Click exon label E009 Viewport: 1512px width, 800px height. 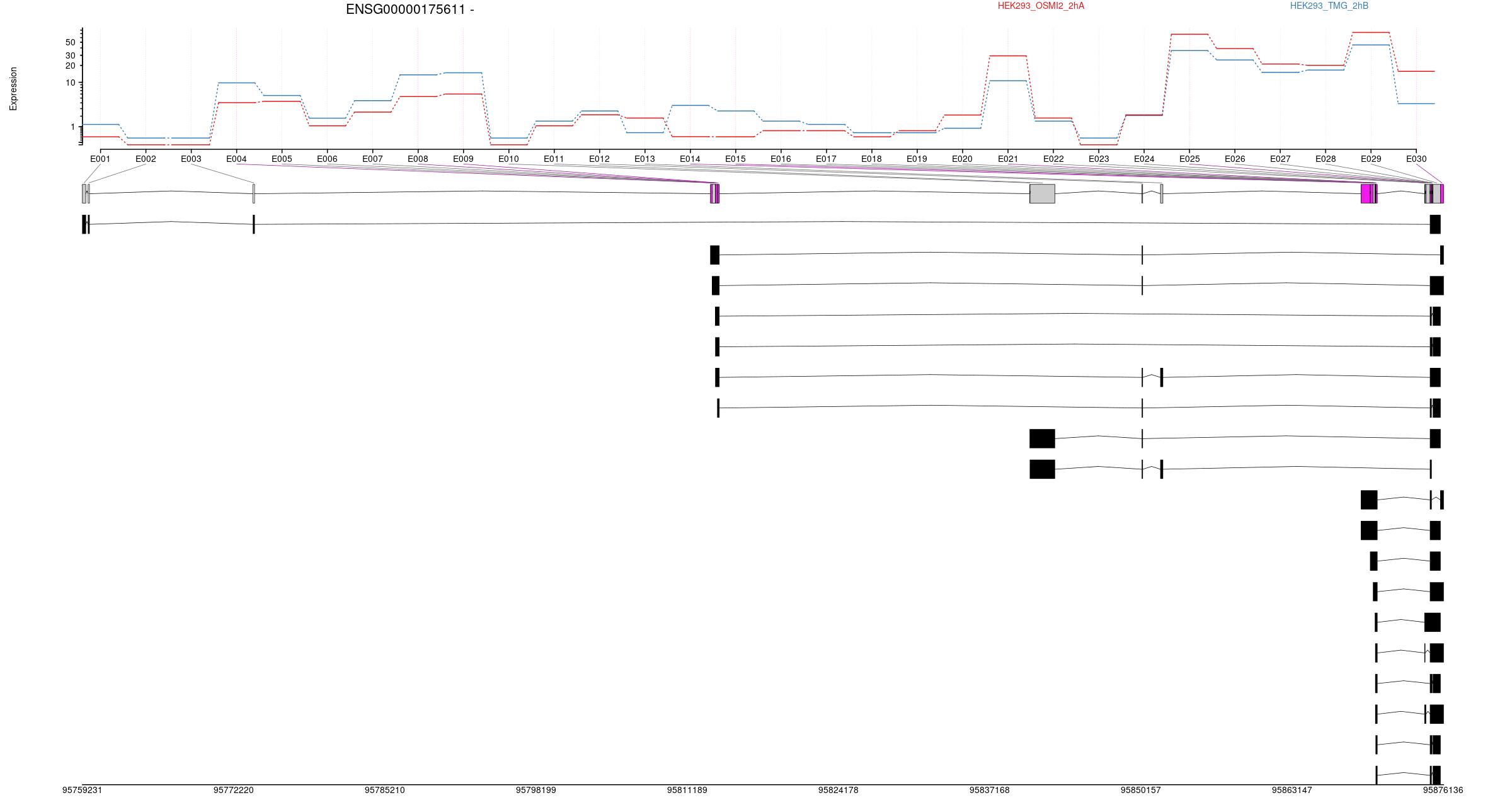tap(463, 159)
